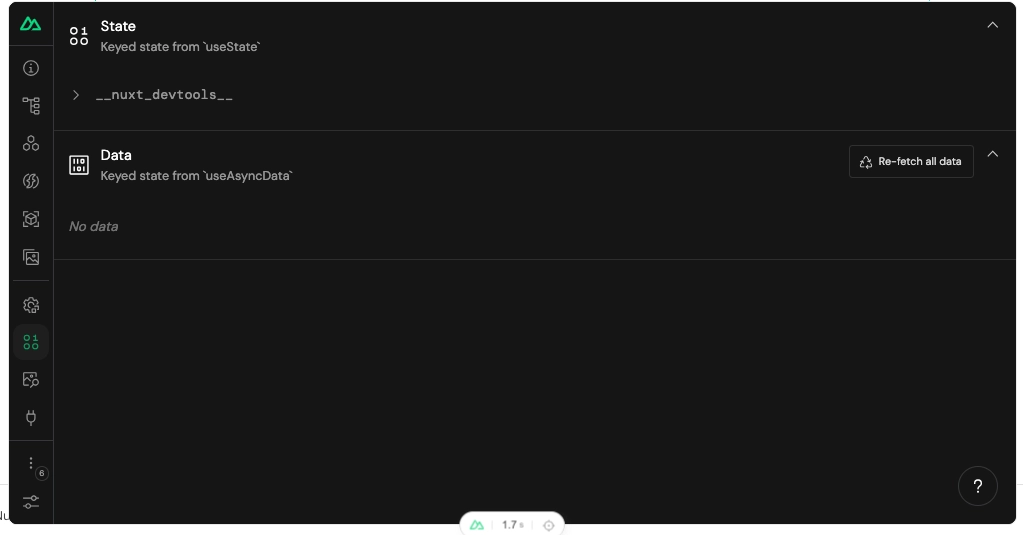Open the Pages tree icon in the sidebar
This screenshot has height=535, width=1023.
coord(31,106)
